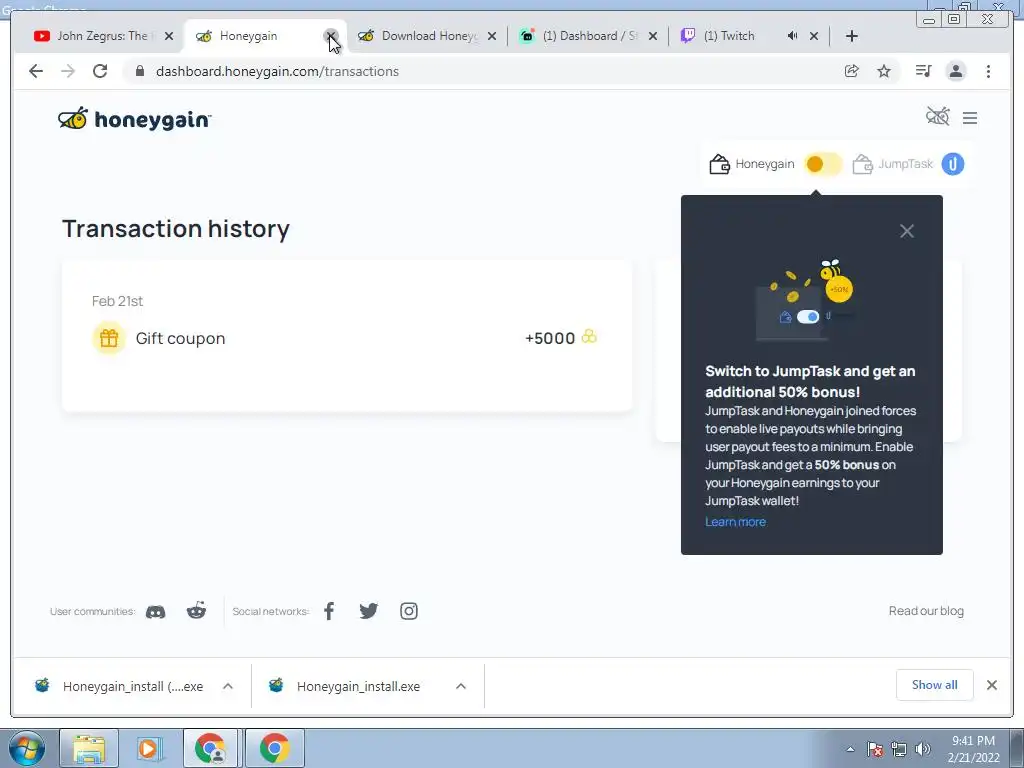Launch Windows Media Player from taskbar
Viewport: 1024px width, 768px height.
tap(150, 748)
